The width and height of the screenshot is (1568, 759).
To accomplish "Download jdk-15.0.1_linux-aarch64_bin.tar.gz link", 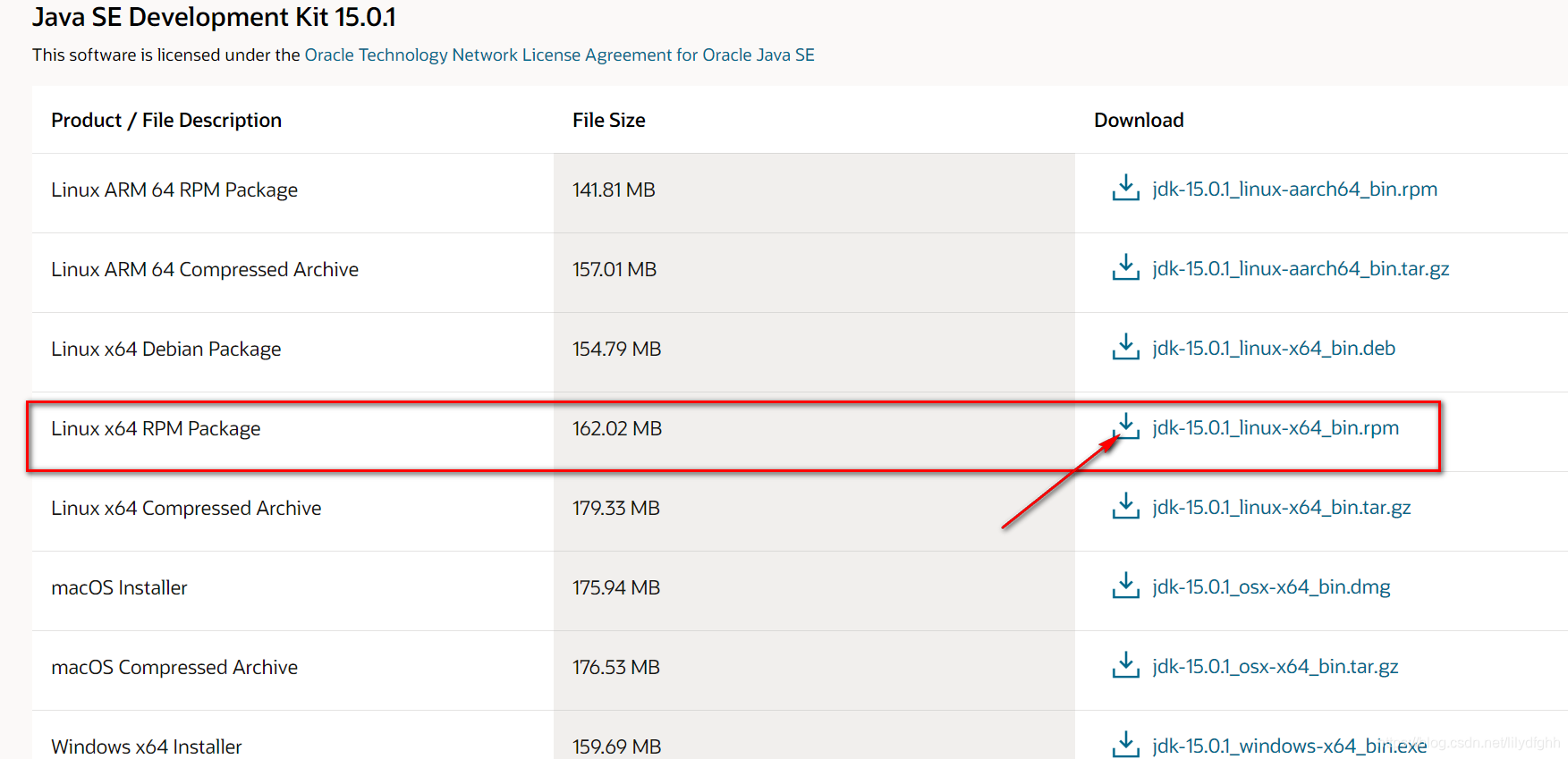I will click(1301, 268).
